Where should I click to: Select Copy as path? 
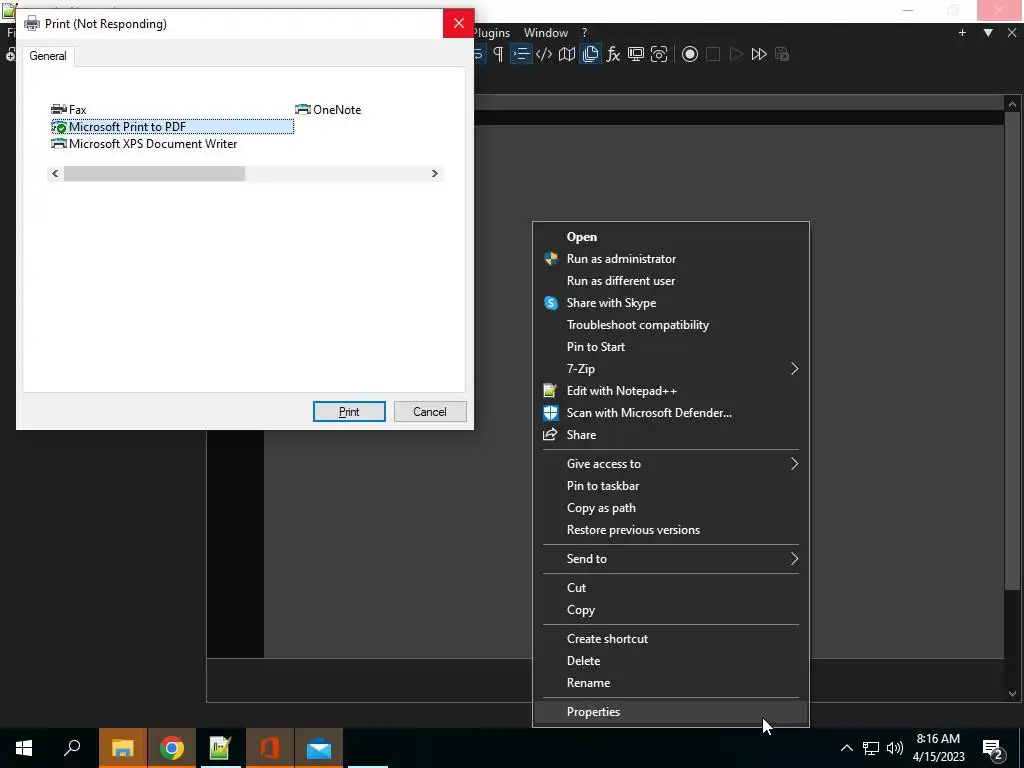click(671, 508)
